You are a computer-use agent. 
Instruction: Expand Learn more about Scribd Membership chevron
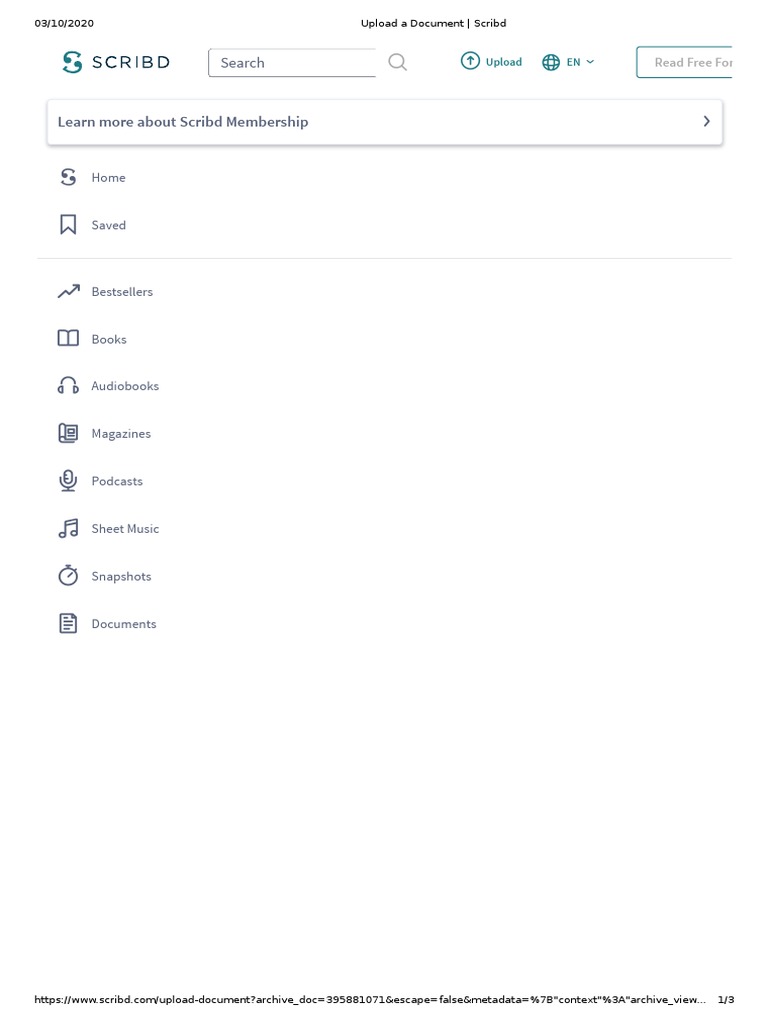[x=706, y=121]
